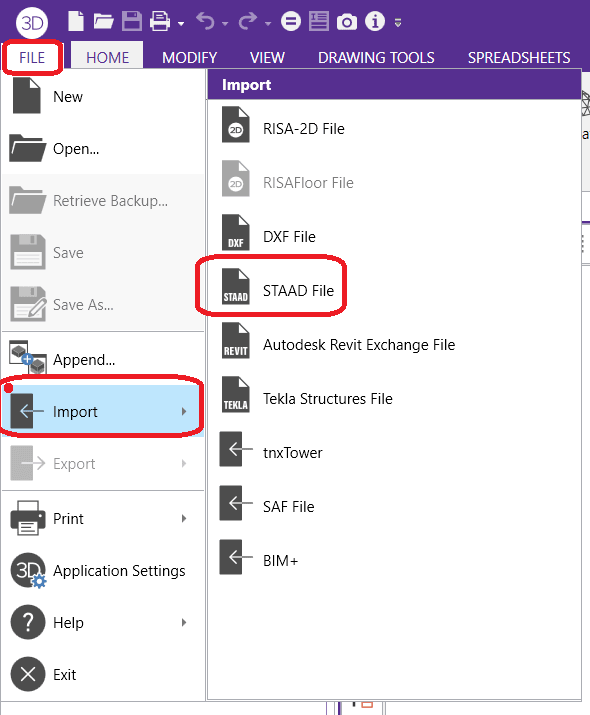590x715 pixels.
Task: Select the Export menu entry
Action: [x=103, y=463]
